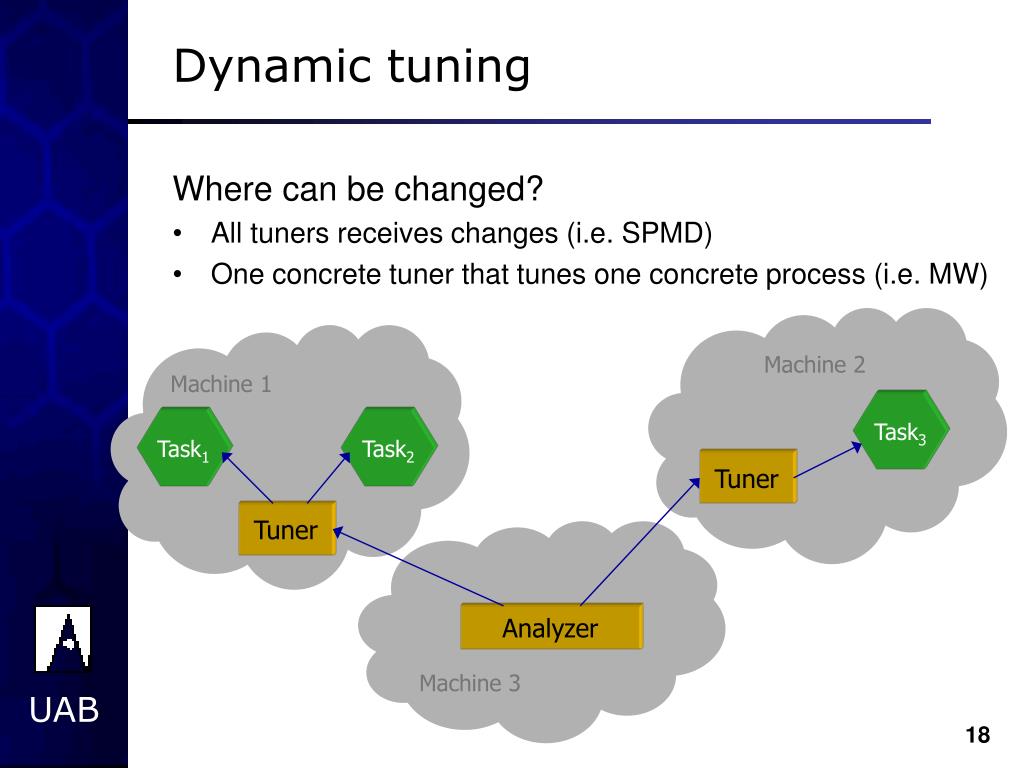The image size is (1024, 768).
Task: Click the UAB logo emblem
Action: pyautogui.click(x=63, y=639)
